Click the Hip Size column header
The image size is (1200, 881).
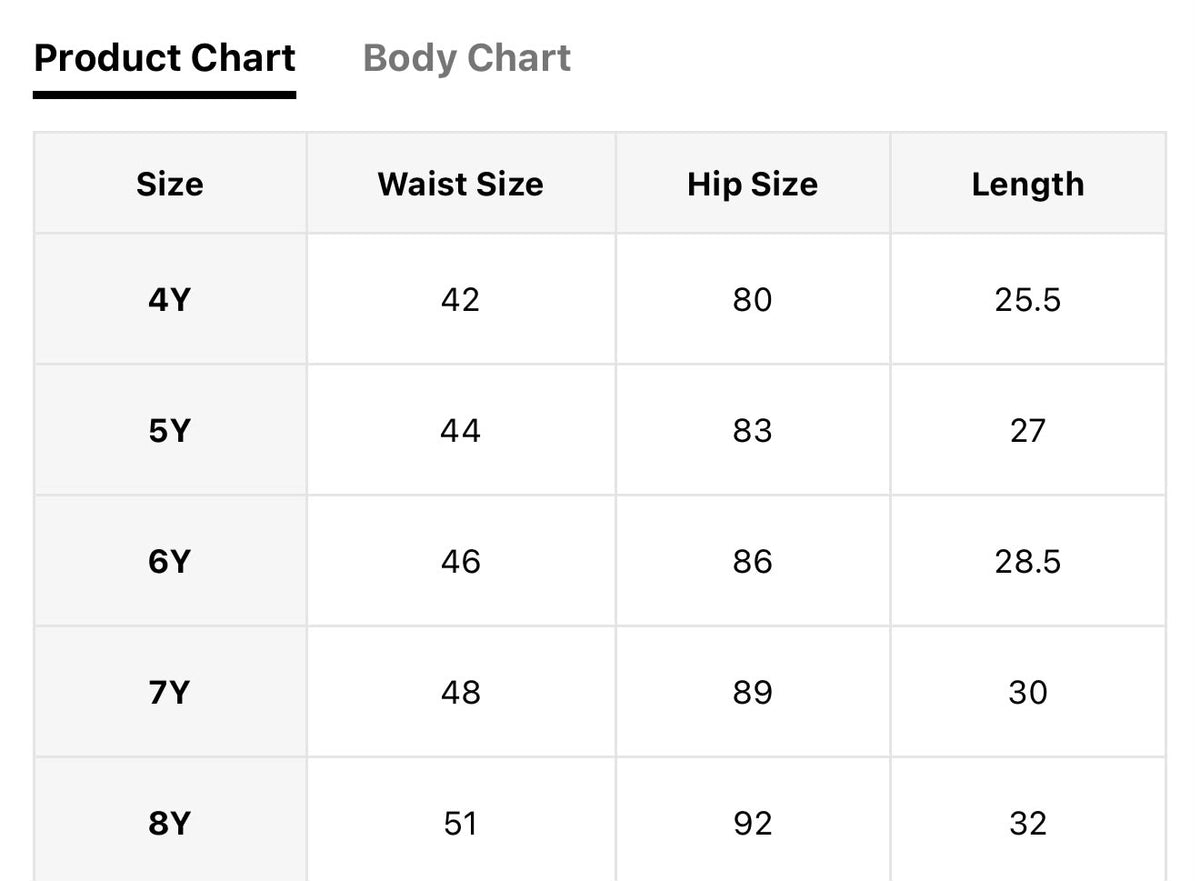pos(752,184)
